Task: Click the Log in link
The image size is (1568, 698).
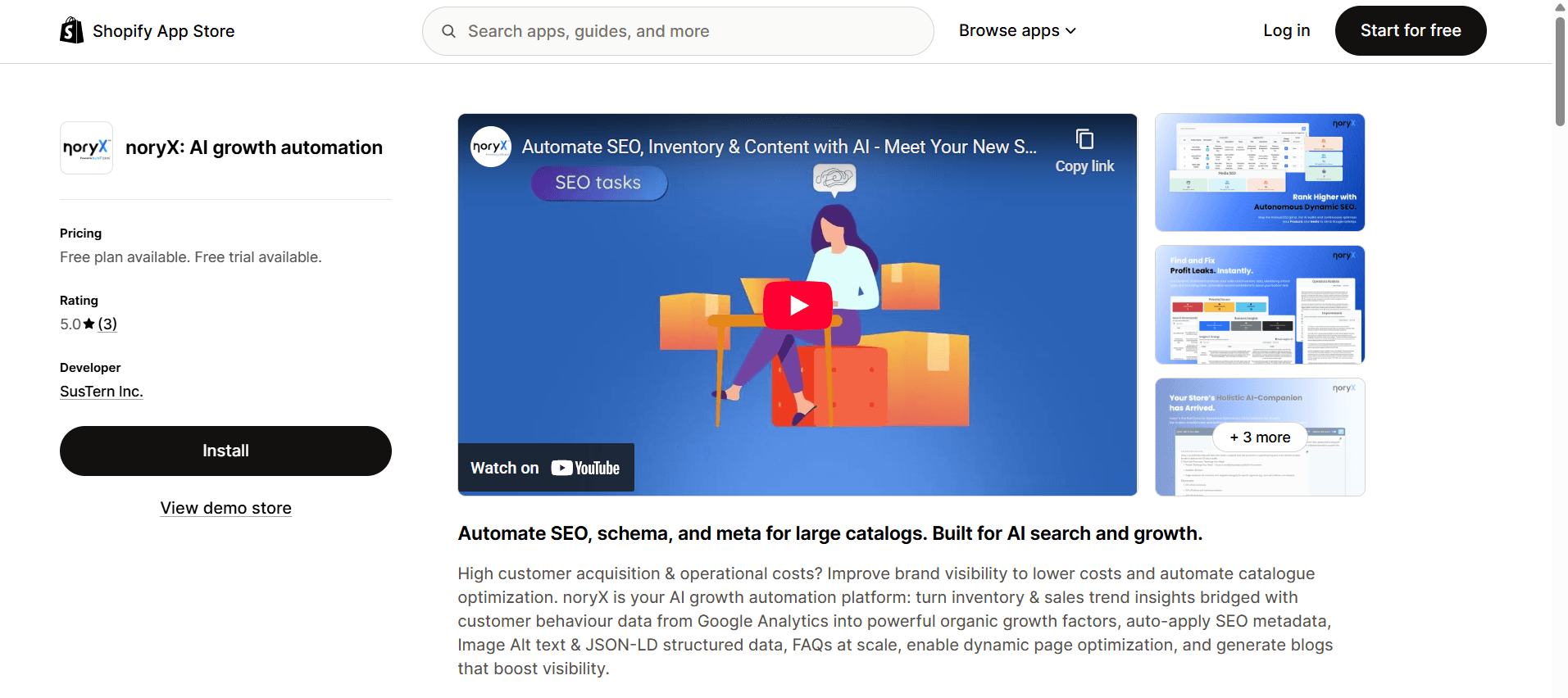Action: tap(1286, 31)
